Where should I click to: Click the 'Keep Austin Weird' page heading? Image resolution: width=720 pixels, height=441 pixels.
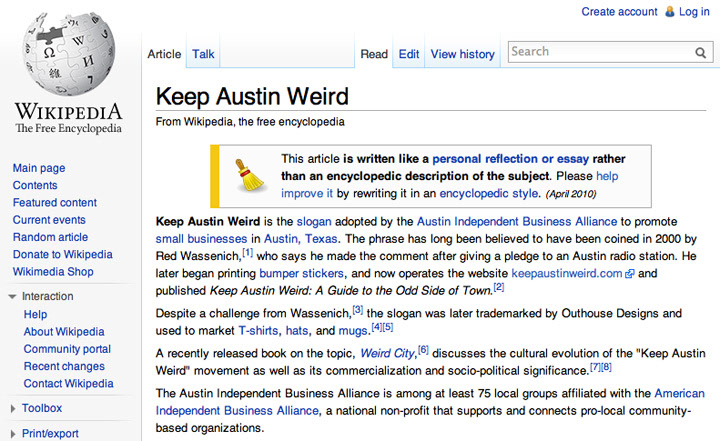(252, 96)
